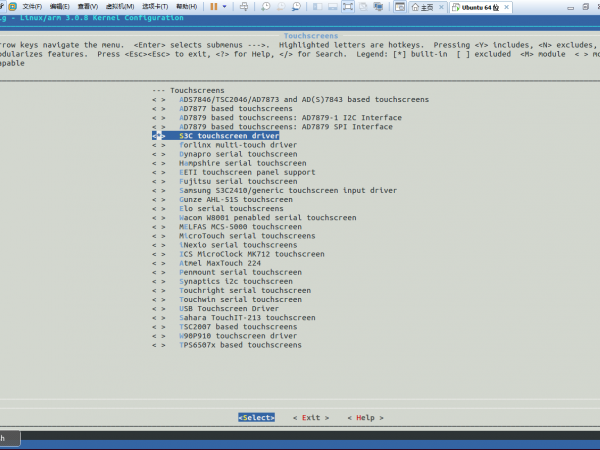Switch to the 主页 home tab
This screenshot has width=600, height=450.
point(426,6)
